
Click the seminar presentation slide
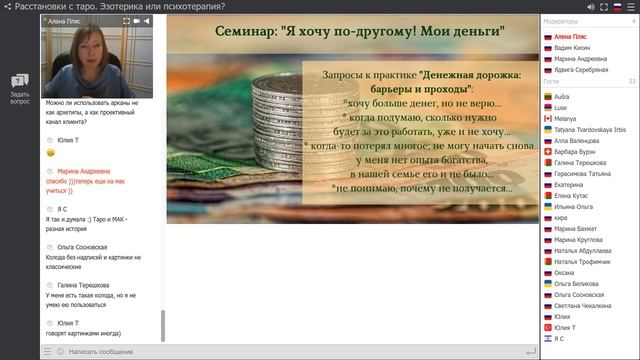click(x=353, y=119)
